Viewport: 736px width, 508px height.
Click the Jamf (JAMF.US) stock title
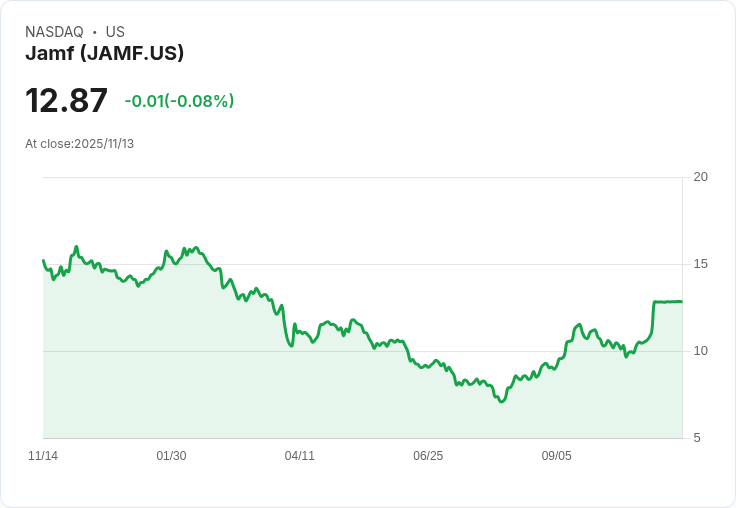click(x=104, y=54)
